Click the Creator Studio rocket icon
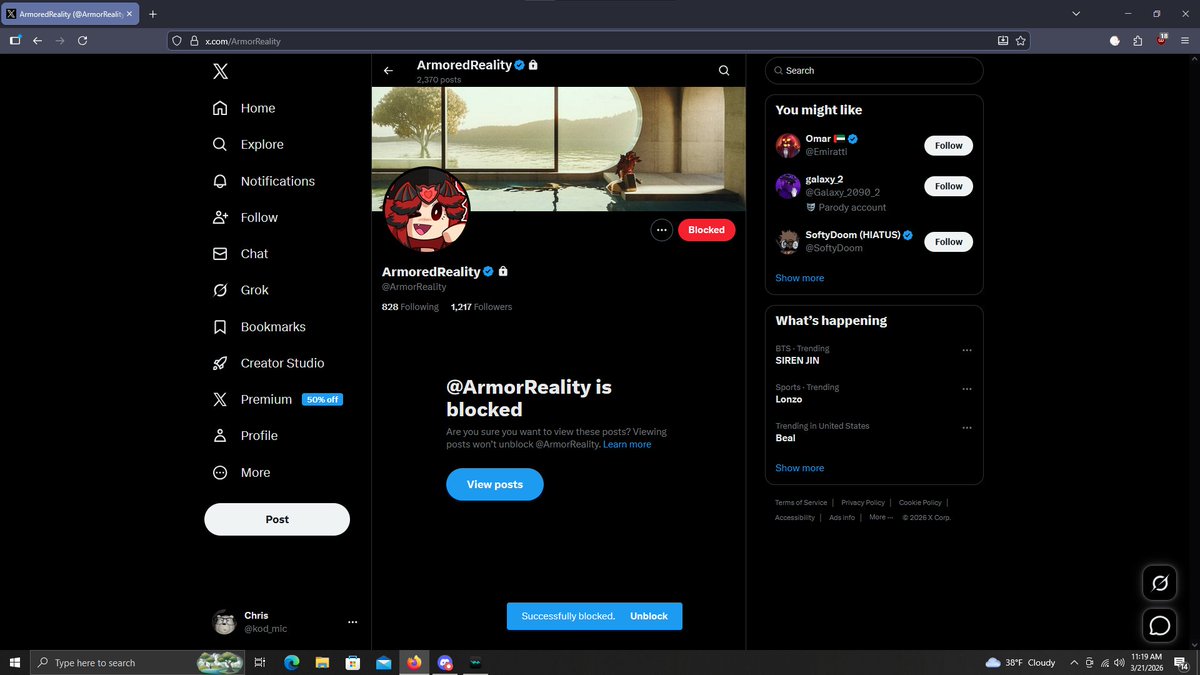The height and width of the screenshot is (675, 1200). click(x=220, y=363)
